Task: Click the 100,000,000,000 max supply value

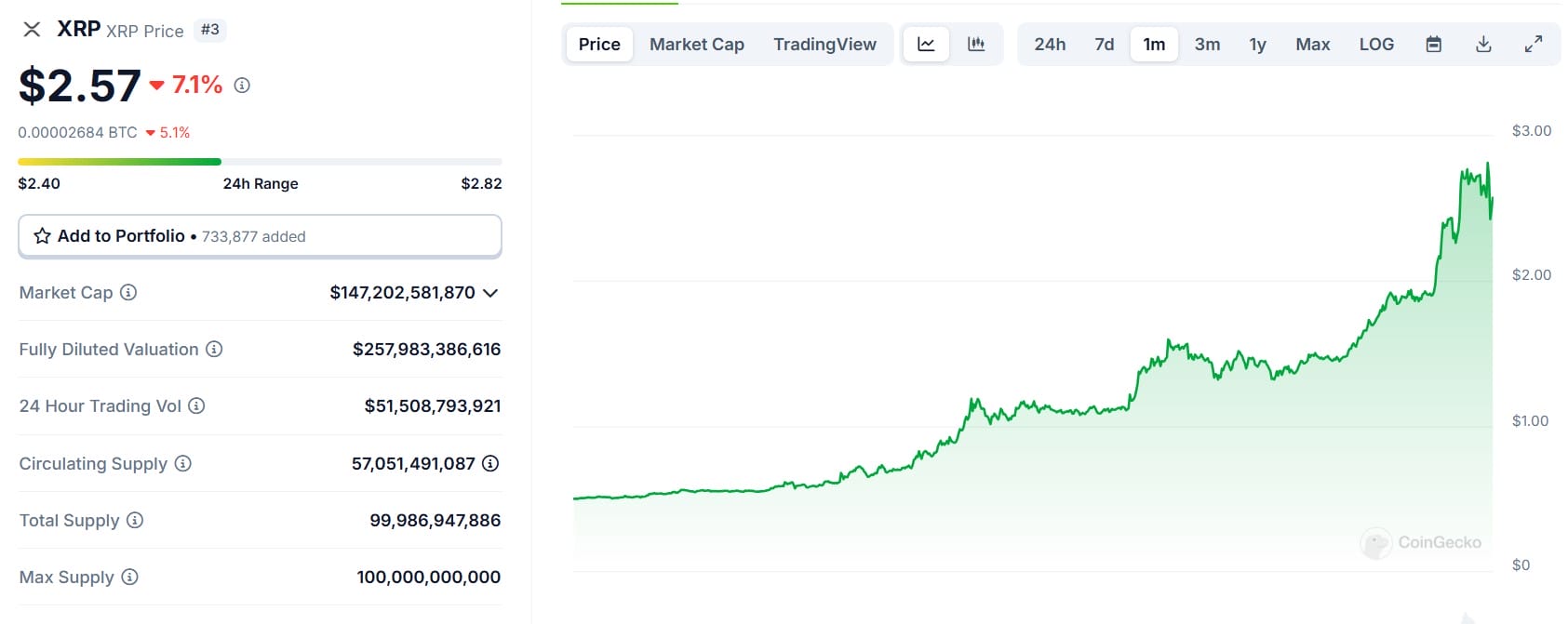Action: click(x=428, y=578)
